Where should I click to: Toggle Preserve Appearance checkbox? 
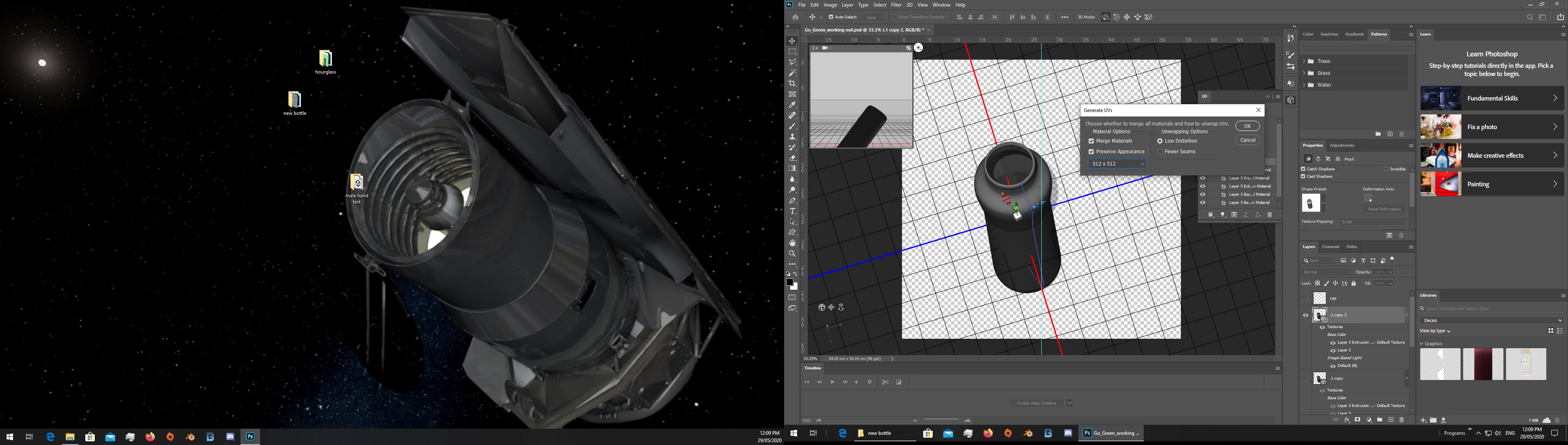(1091, 152)
